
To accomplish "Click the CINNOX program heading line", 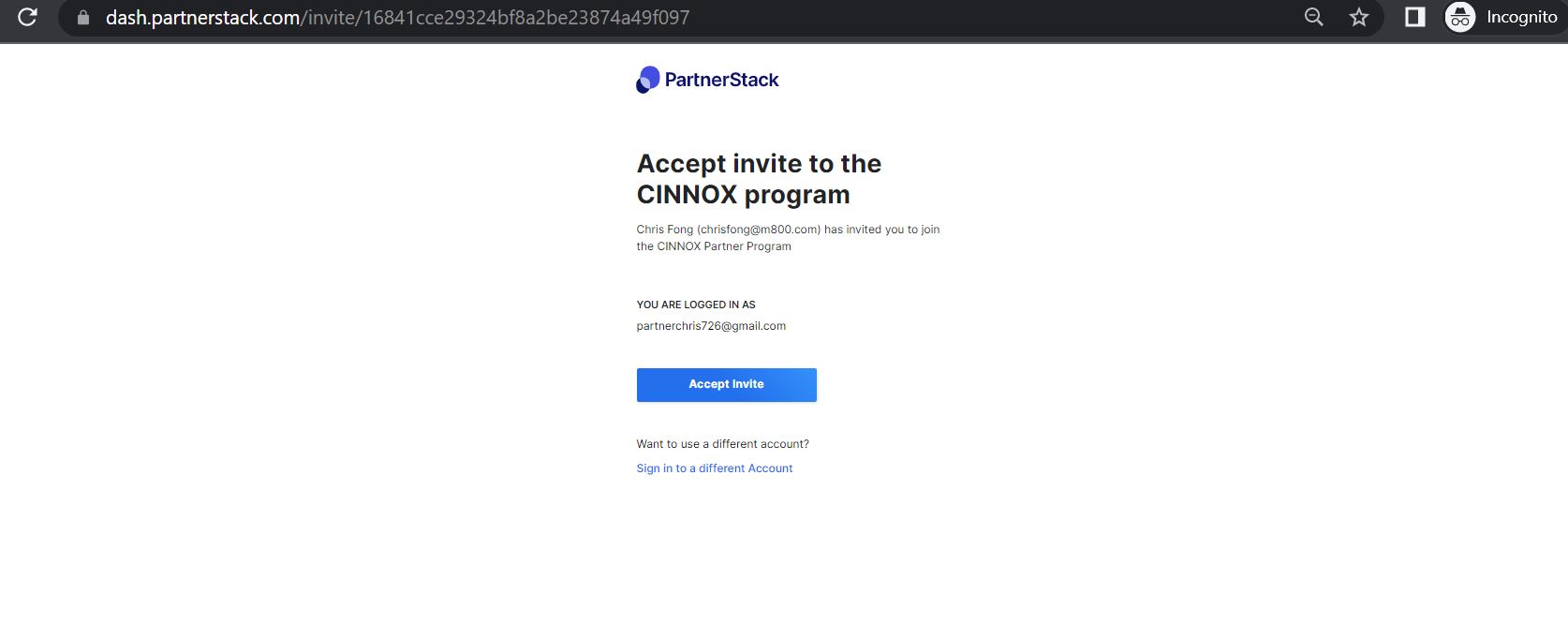I will click(744, 195).
